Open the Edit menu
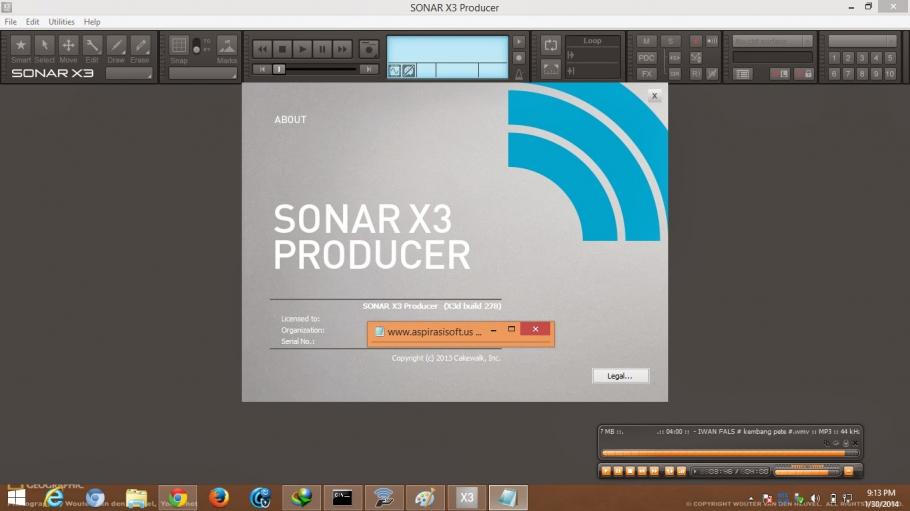This screenshot has height=511, width=910. click(32, 21)
